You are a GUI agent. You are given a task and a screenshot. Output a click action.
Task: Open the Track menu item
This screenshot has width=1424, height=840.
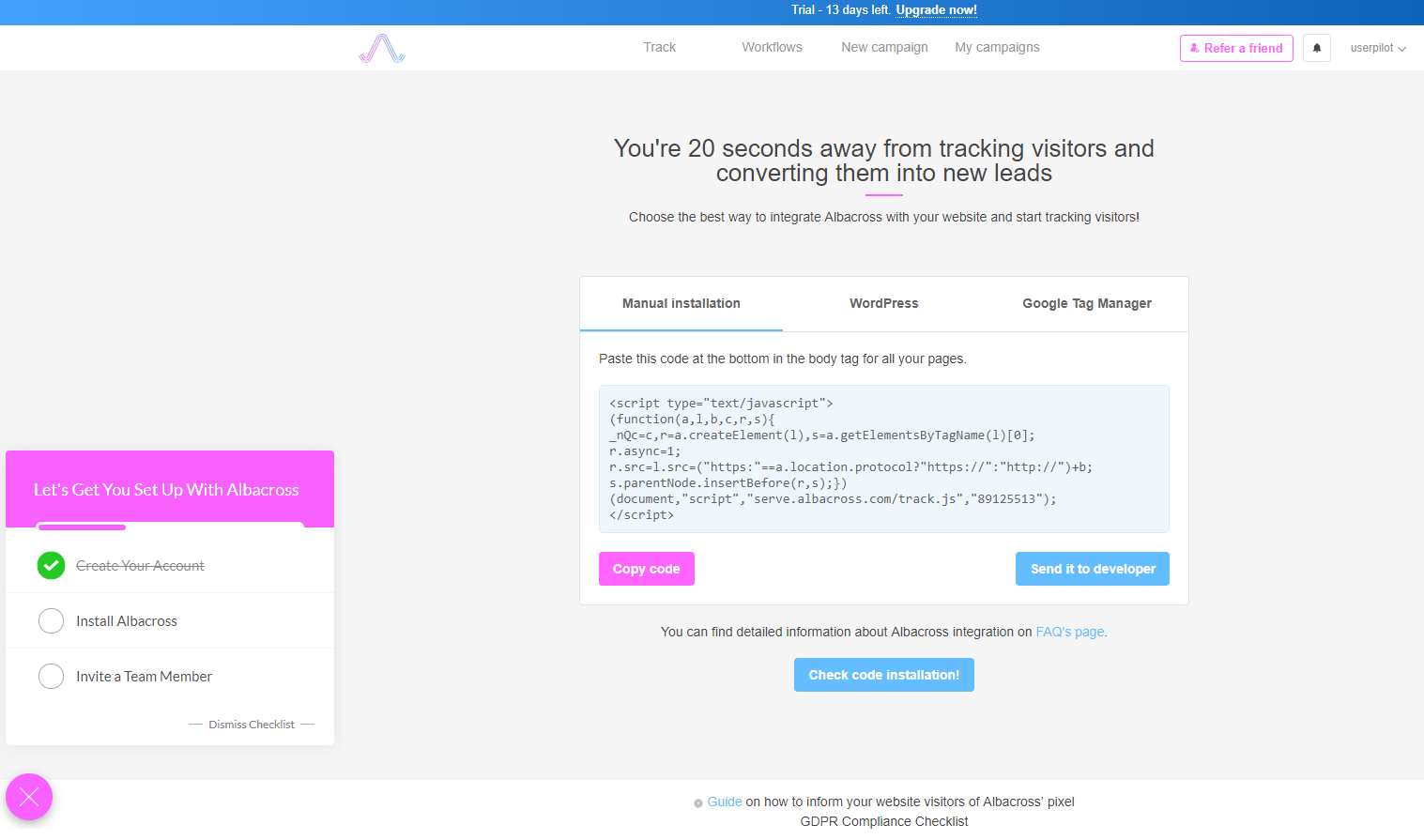(x=659, y=47)
